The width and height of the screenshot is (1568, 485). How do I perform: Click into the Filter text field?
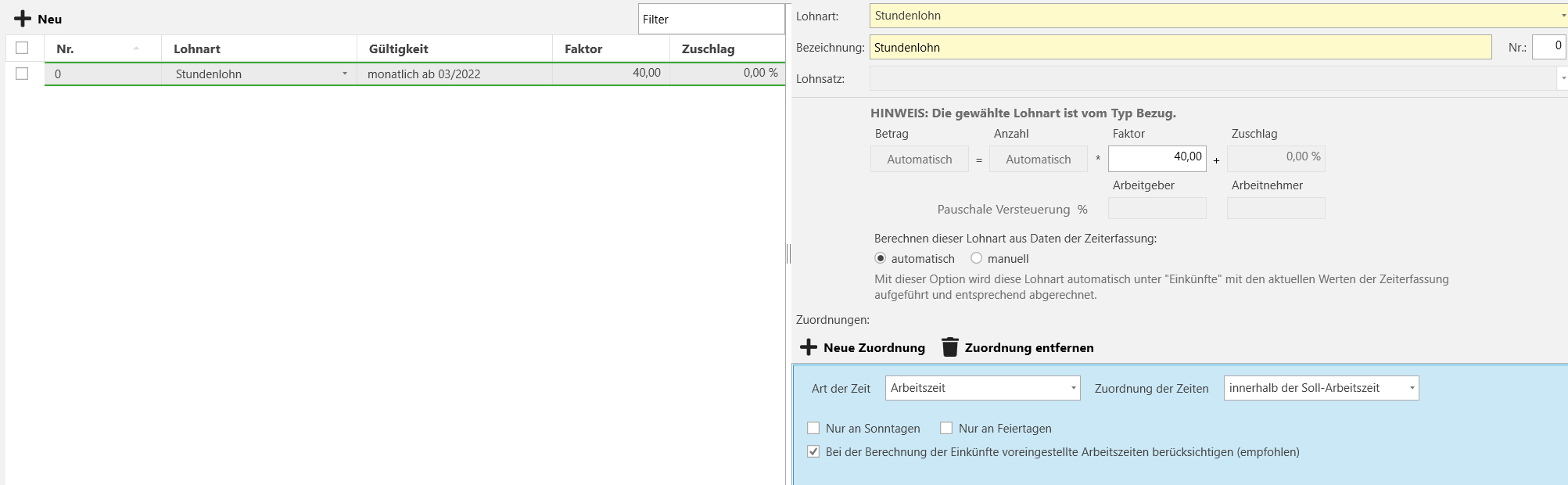tap(710, 20)
